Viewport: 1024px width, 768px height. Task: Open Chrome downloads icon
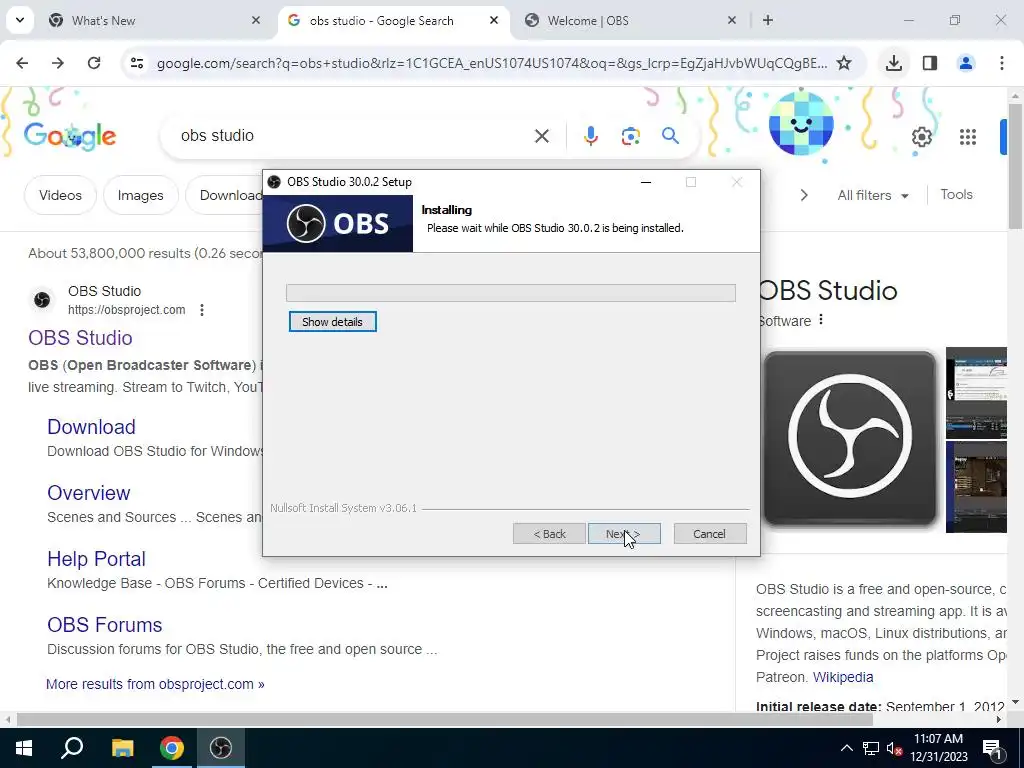click(x=893, y=63)
